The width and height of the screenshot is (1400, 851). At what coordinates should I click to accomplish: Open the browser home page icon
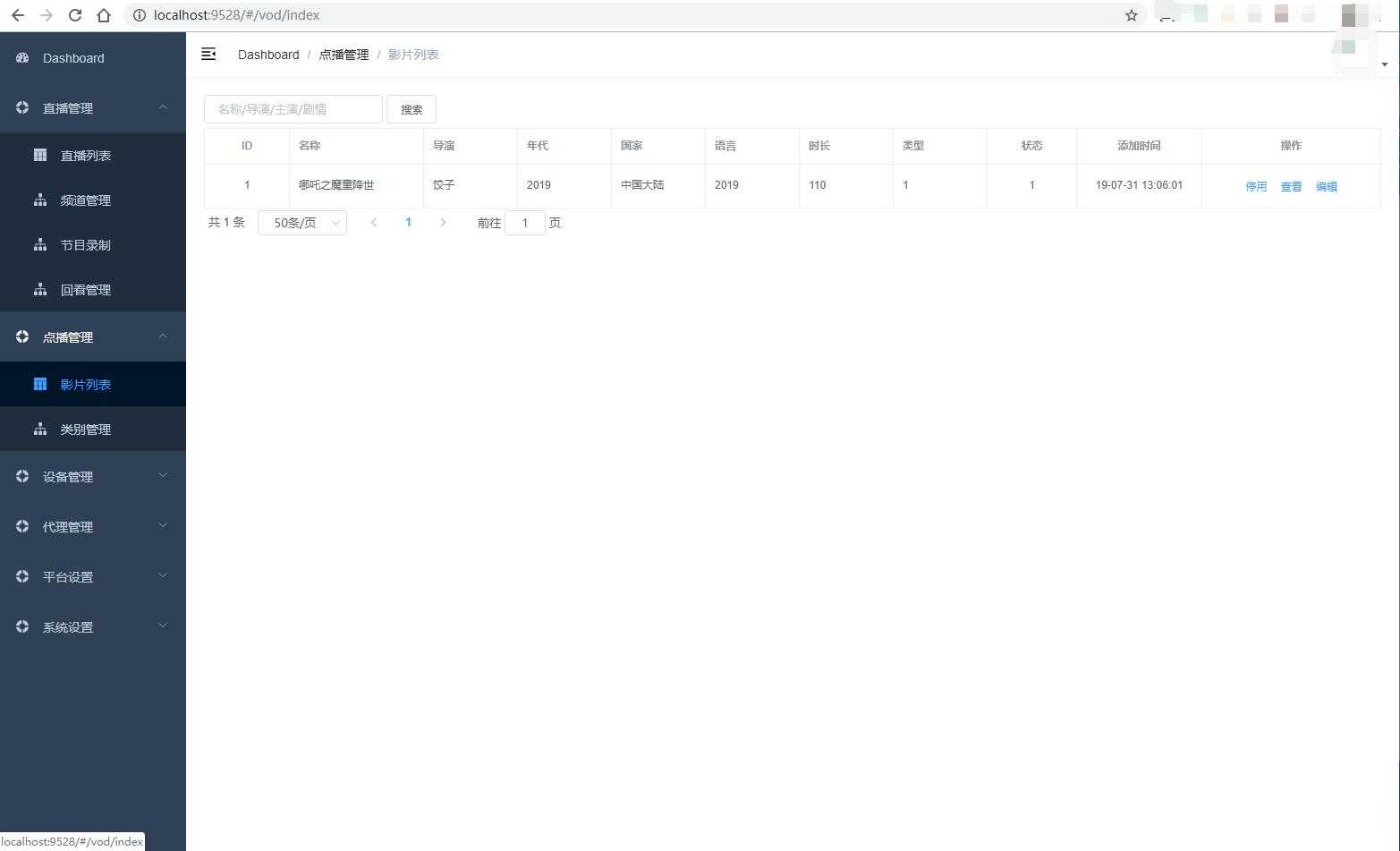(104, 15)
